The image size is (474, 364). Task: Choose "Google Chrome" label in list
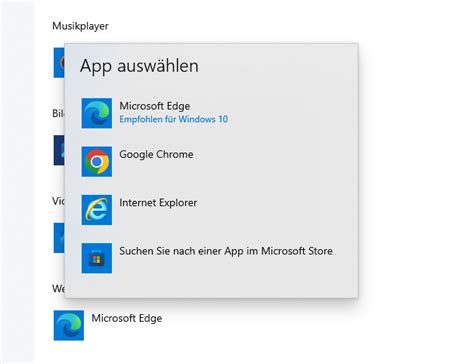[x=156, y=154]
